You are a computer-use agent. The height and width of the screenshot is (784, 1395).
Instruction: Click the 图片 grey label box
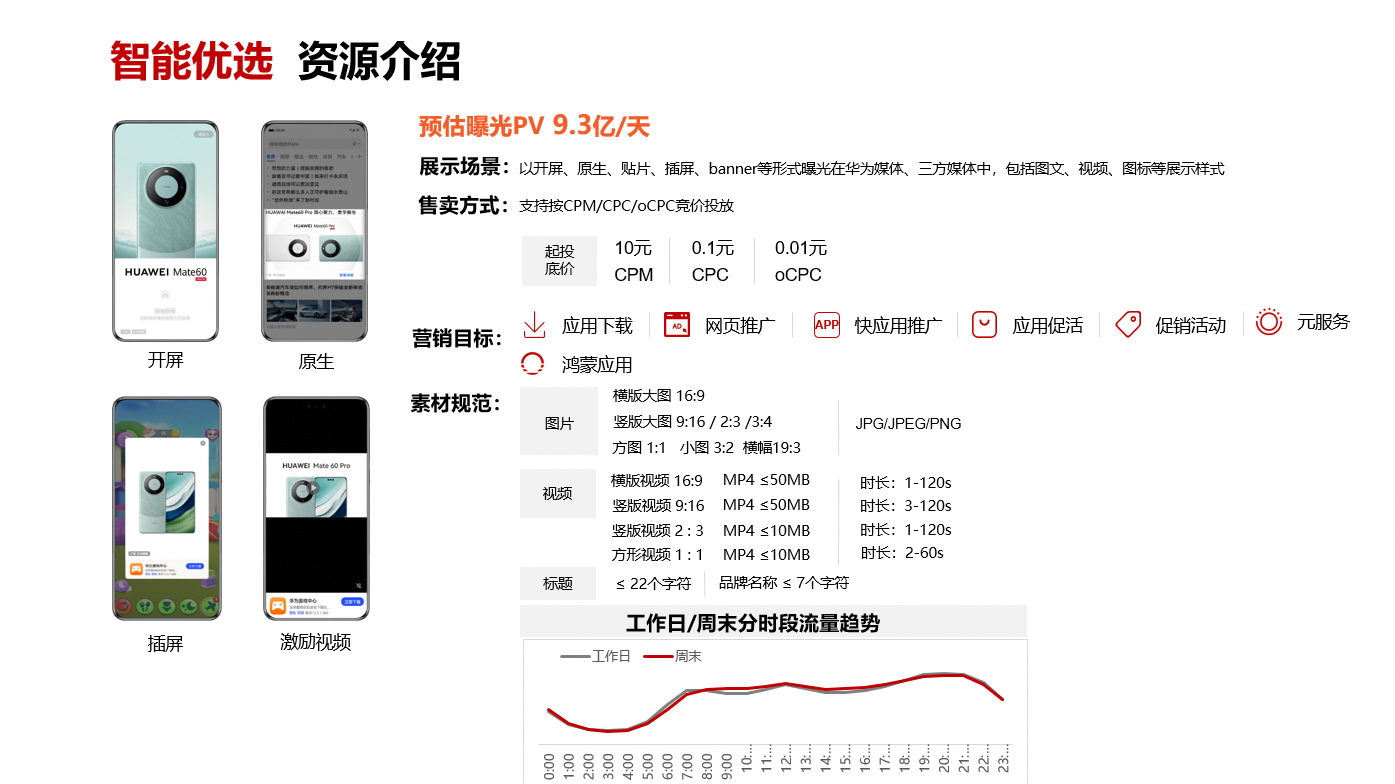pyautogui.click(x=559, y=423)
